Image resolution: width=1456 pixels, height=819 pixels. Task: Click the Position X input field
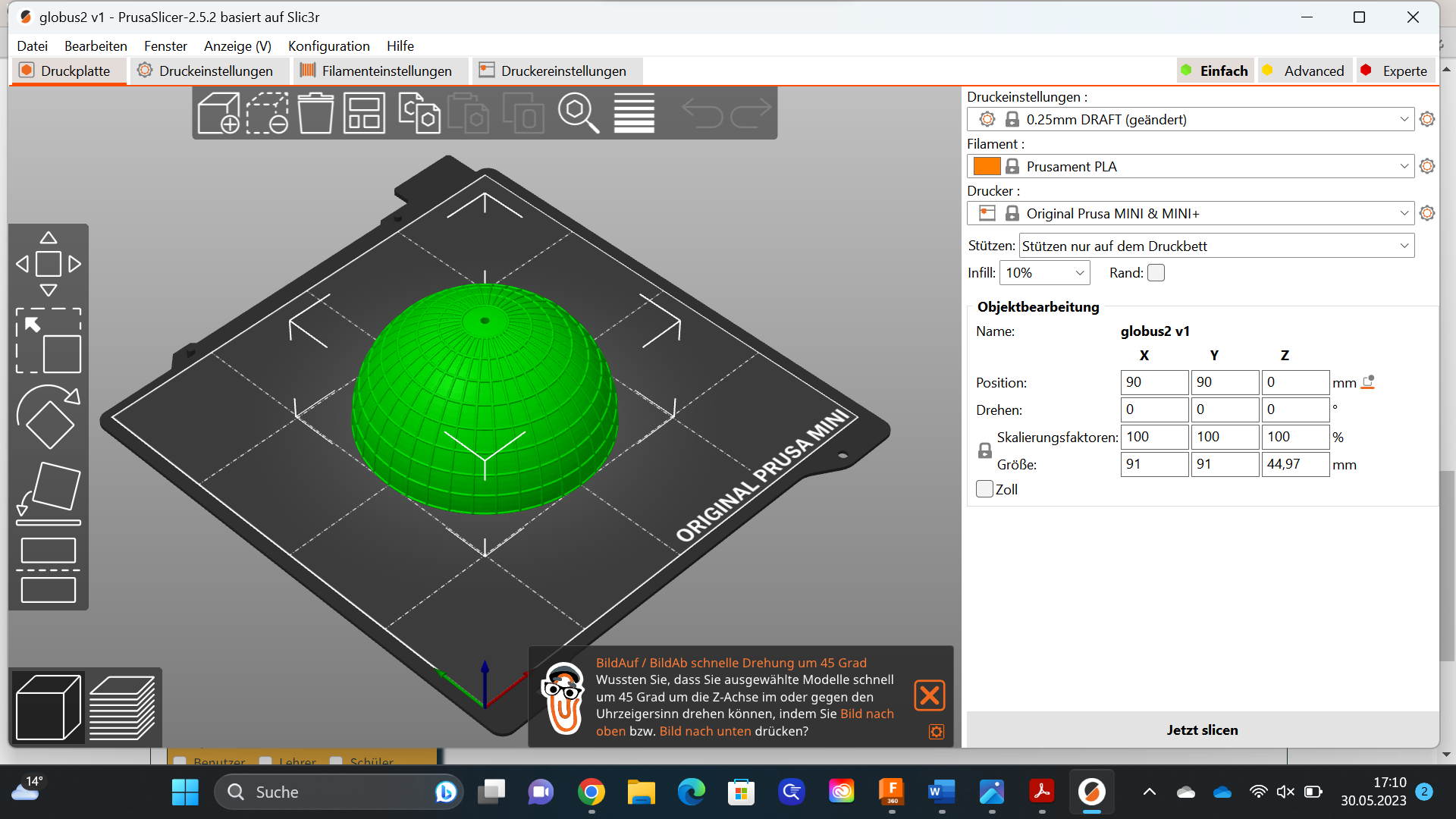click(x=1153, y=382)
